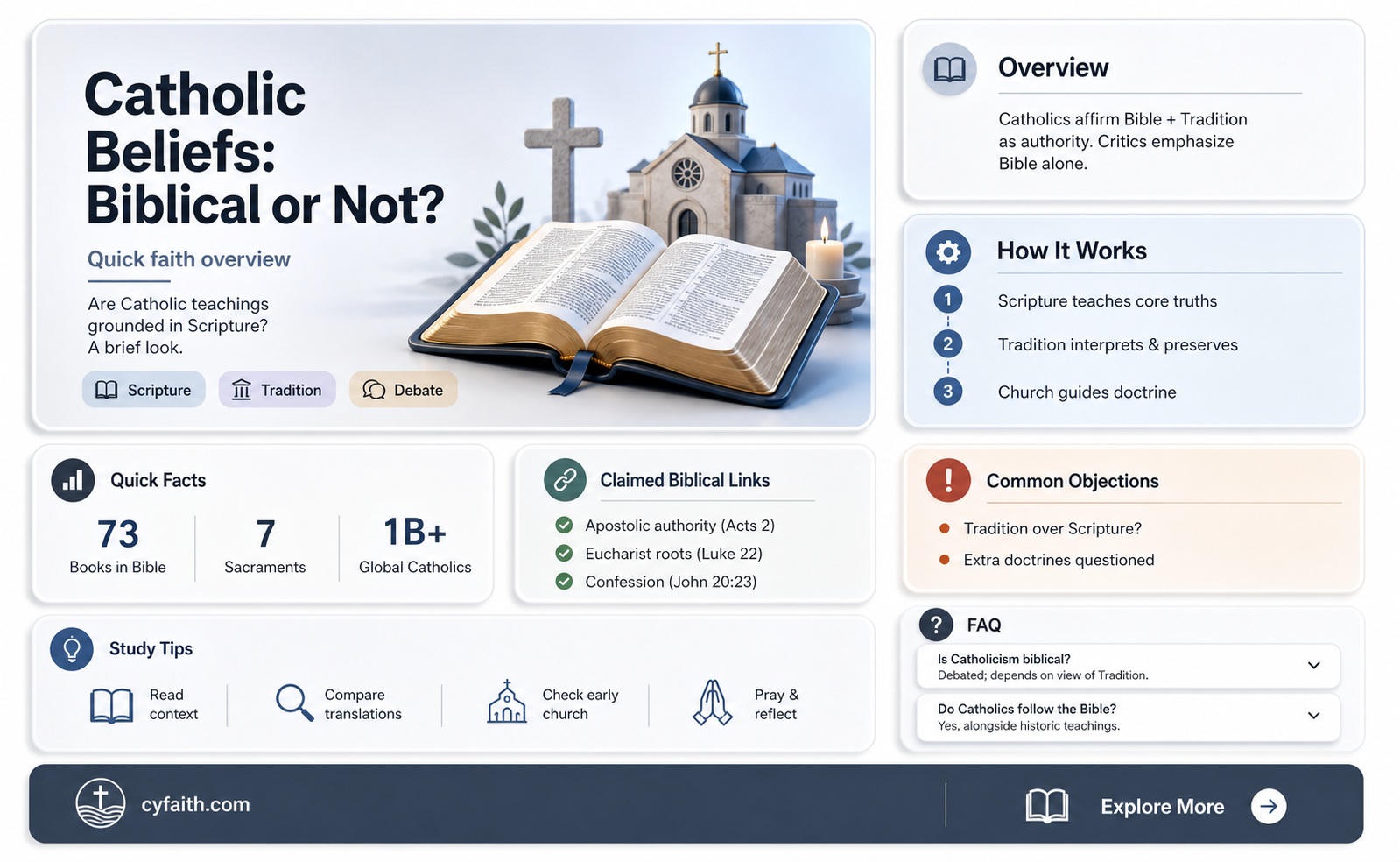The width and height of the screenshot is (1400, 862).
Task: Click the book icon in Scripture chip
Action: pyautogui.click(x=106, y=390)
